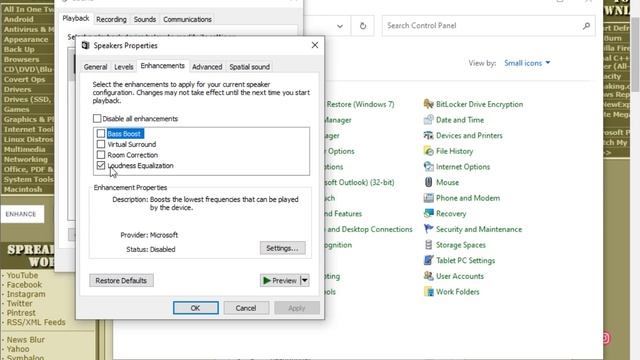This screenshot has width=640, height=360.
Task: Open the Storage Spaces icon
Action: point(428,245)
